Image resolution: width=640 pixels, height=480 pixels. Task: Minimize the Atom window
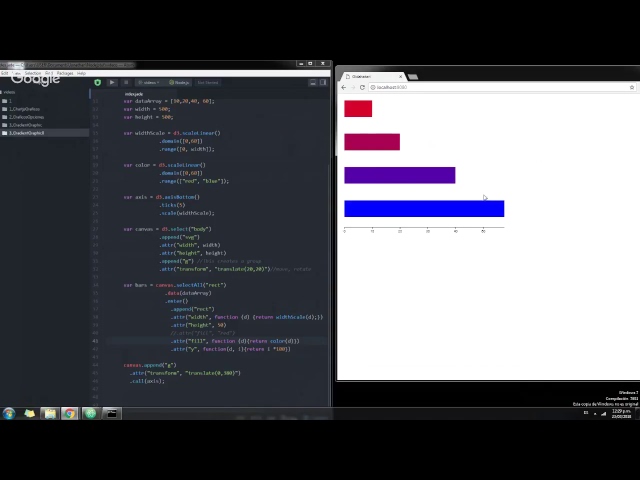(301, 64)
